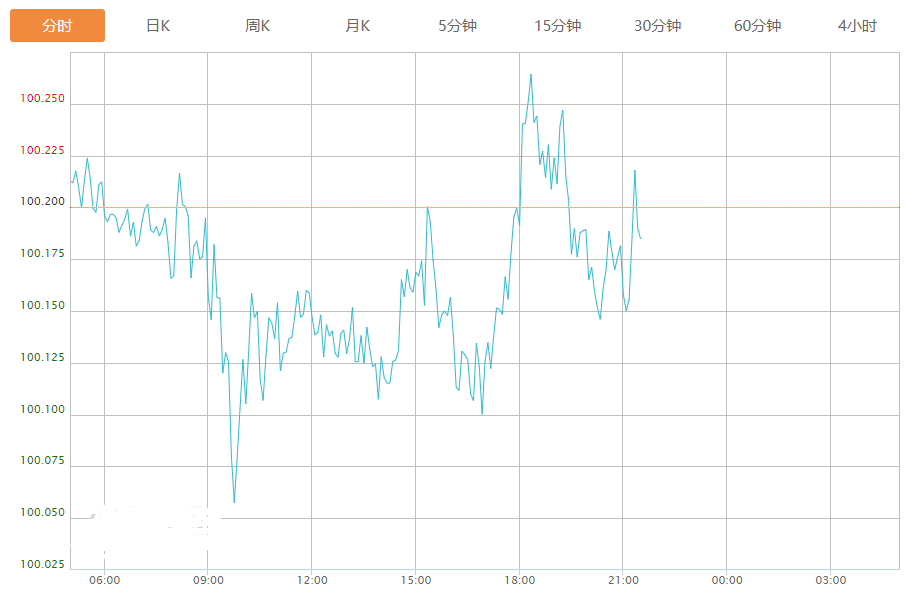The width and height of the screenshot is (907, 591).
Task: Open the 周K weekly chart tab
Action: [x=258, y=26]
